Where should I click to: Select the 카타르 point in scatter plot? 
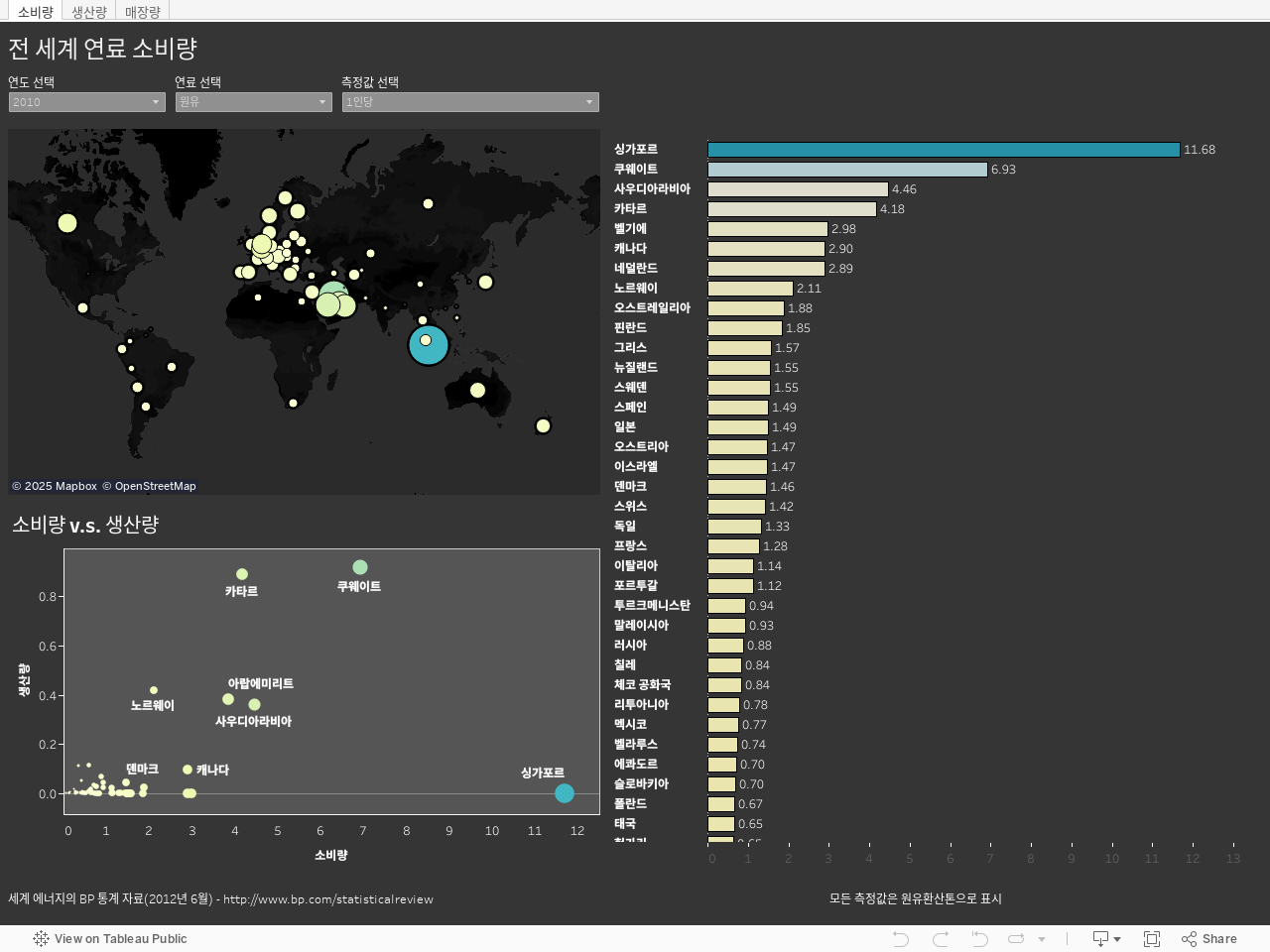click(x=242, y=574)
